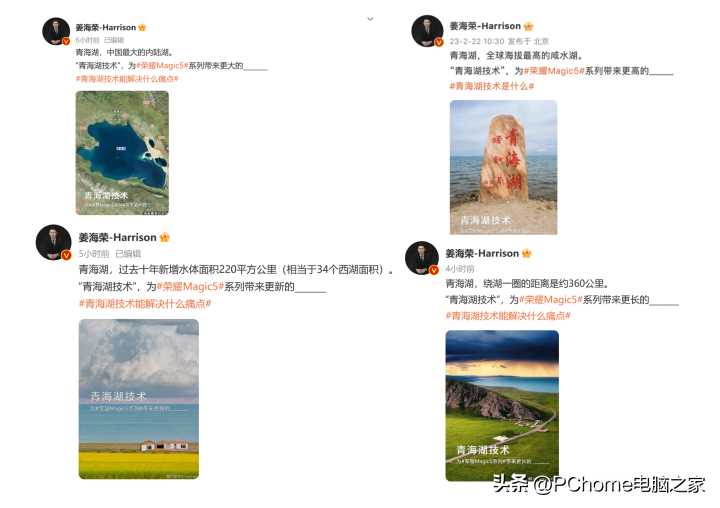Image resolution: width=720 pixels, height=508 pixels.
Task: Open #荣耀Magic5# hashtag in top-left post
Action: point(162,66)
